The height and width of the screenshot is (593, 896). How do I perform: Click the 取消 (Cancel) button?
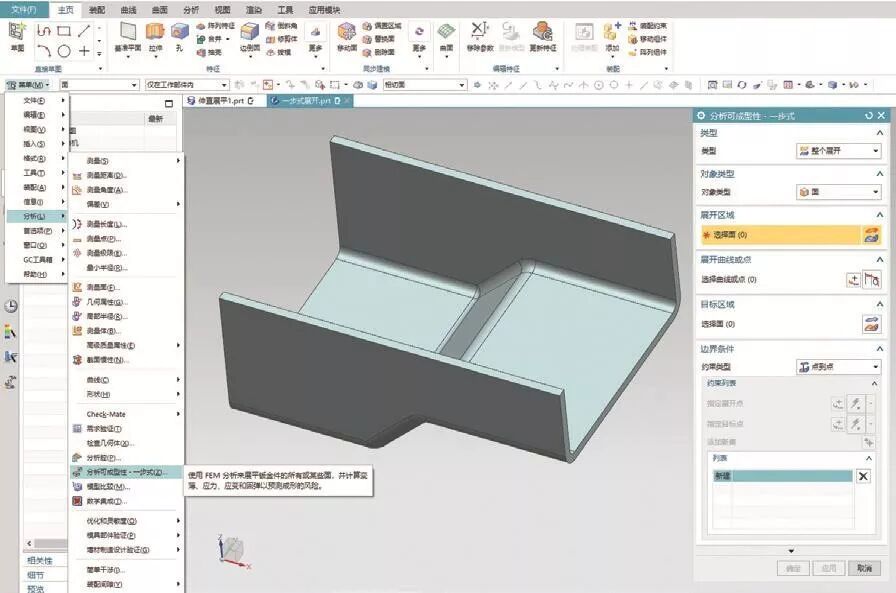pyautogui.click(x=863, y=567)
